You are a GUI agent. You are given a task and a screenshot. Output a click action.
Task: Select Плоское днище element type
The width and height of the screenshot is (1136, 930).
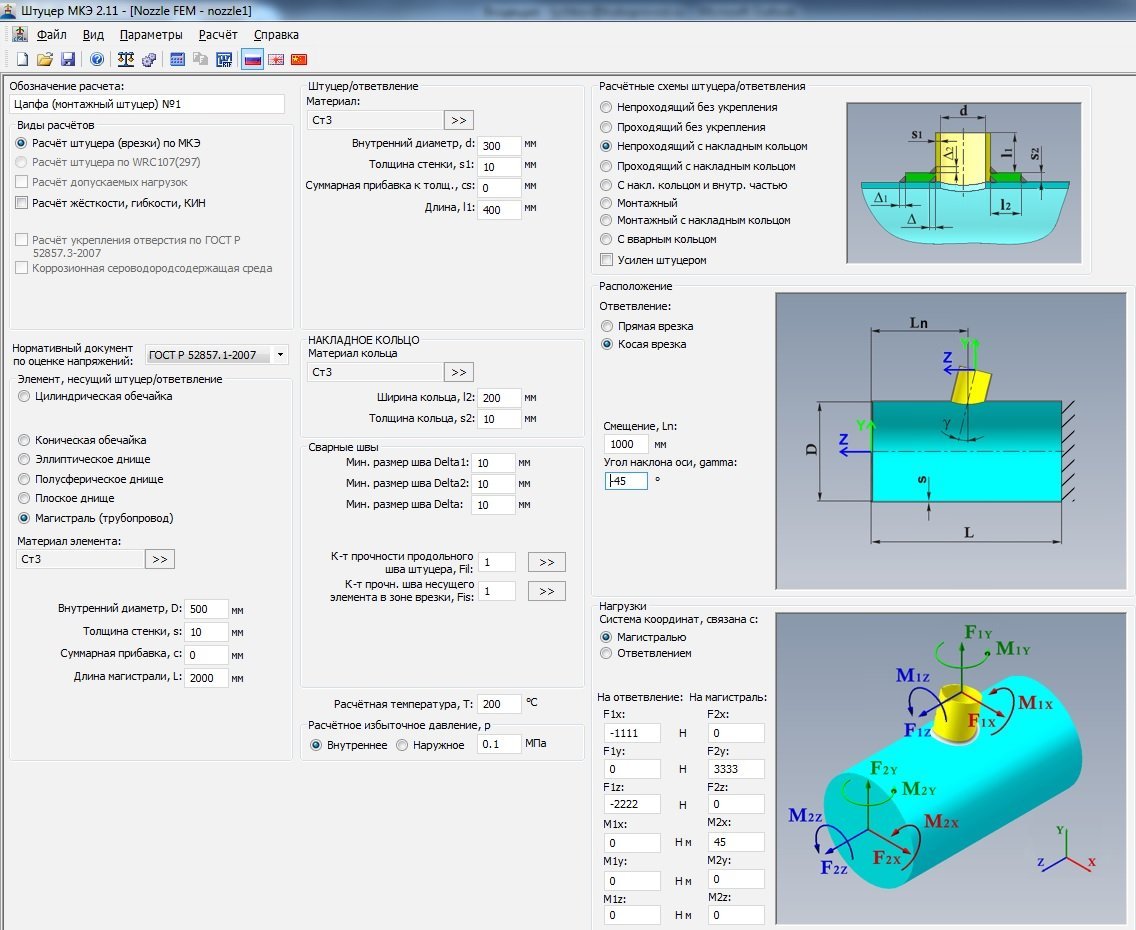pos(67,498)
